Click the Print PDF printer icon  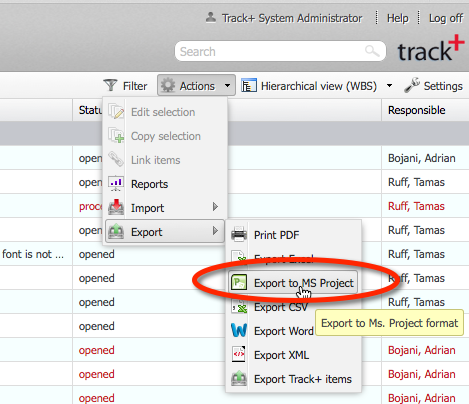pyautogui.click(x=239, y=234)
